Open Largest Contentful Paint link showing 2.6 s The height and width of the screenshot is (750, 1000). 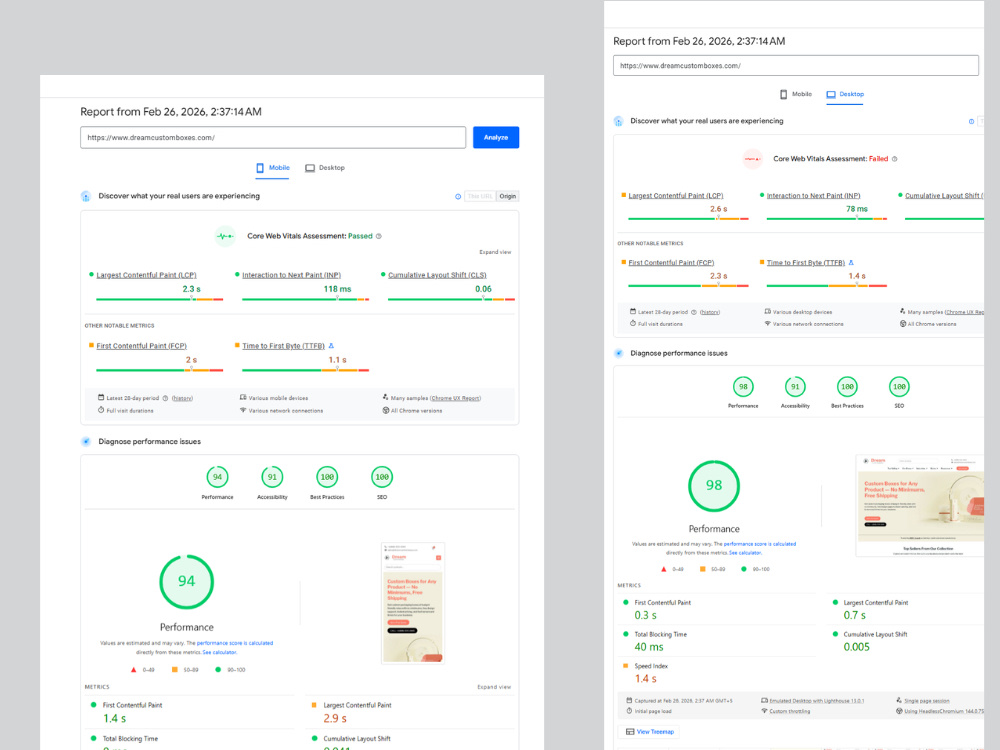(676, 195)
